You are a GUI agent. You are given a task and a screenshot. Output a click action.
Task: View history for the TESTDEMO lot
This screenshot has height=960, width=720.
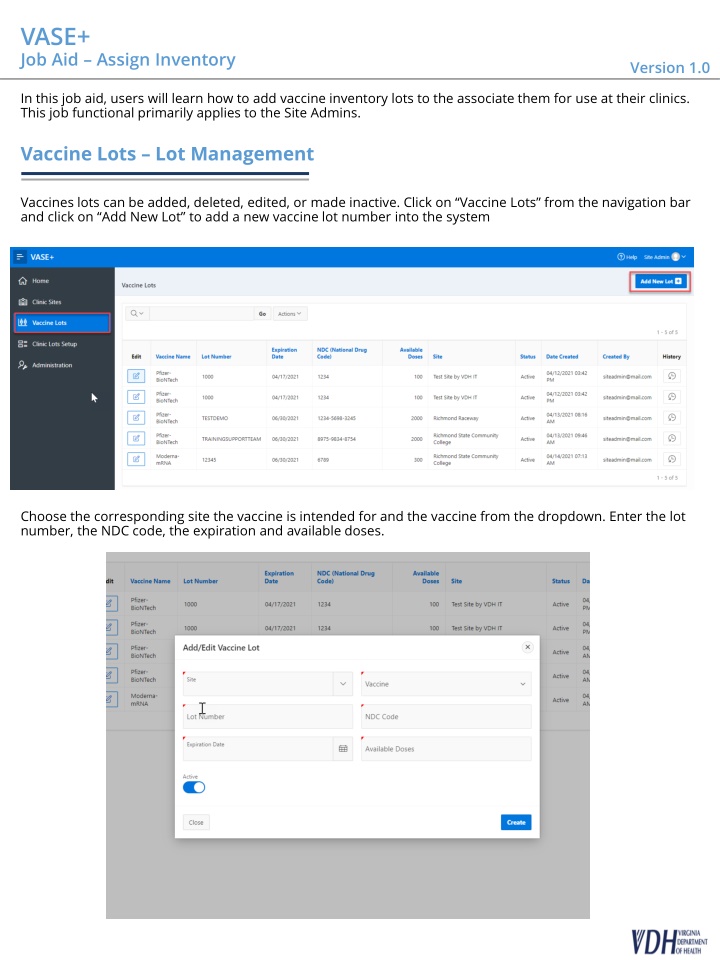672,418
